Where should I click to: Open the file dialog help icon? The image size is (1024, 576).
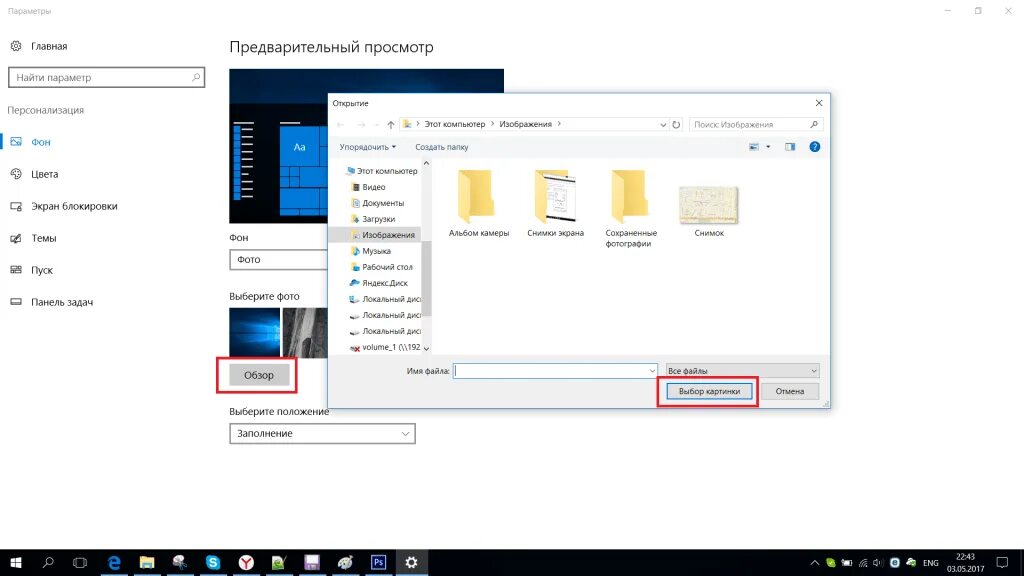[814, 147]
